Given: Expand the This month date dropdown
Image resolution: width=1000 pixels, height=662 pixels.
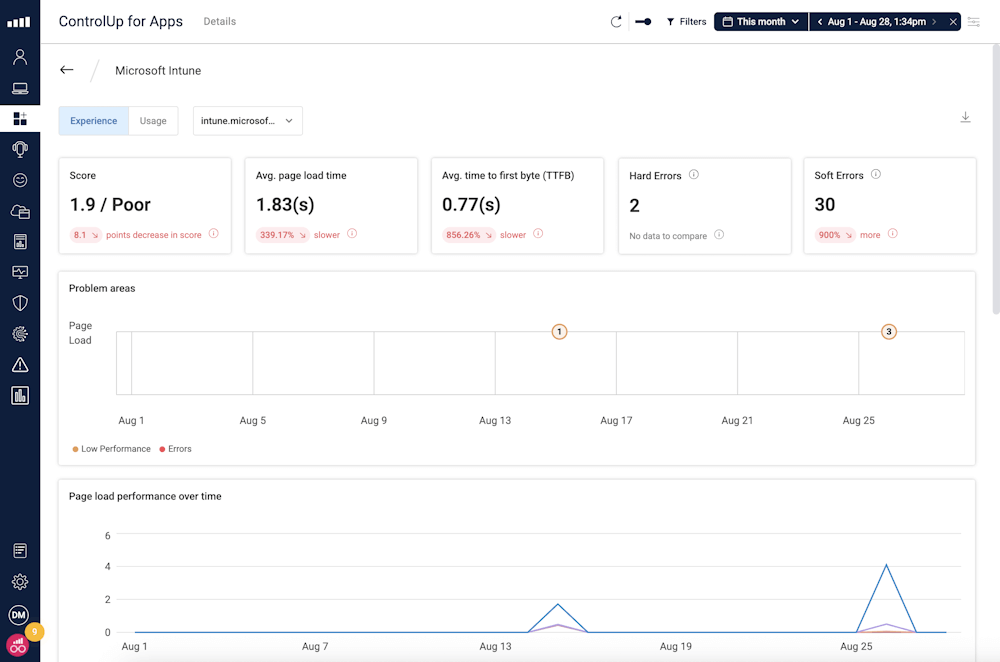Looking at the screenshot, I should pyautogui.click(x=760, y=22).
